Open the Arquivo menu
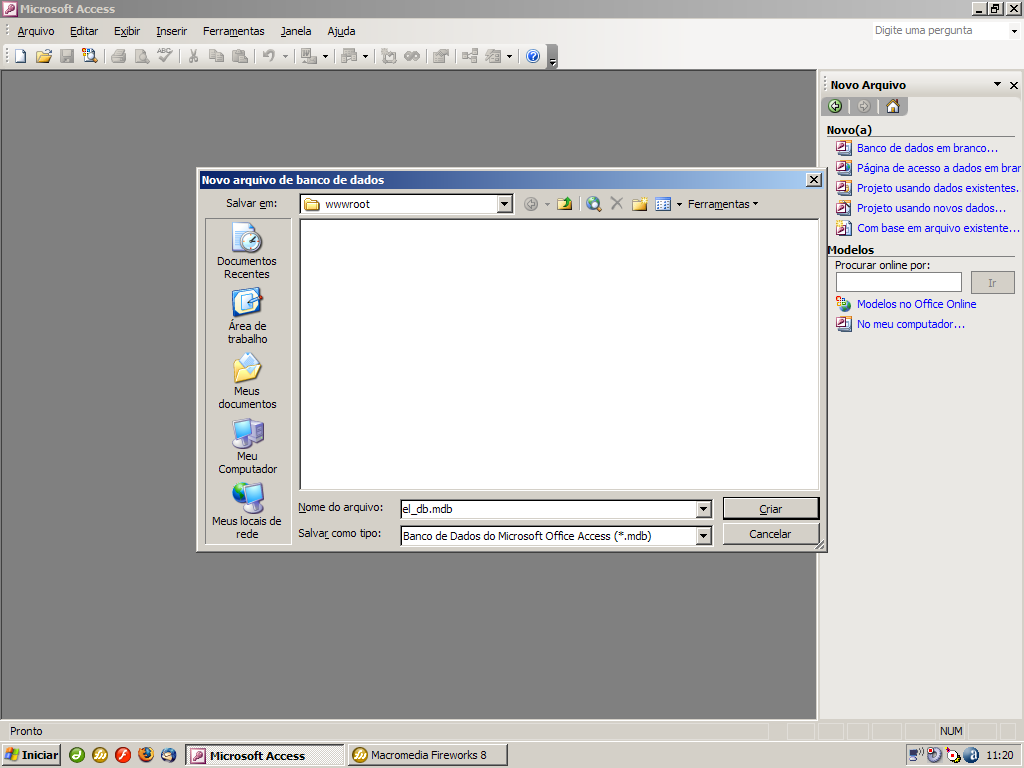 pyautogui.click(x=36, y=31)
